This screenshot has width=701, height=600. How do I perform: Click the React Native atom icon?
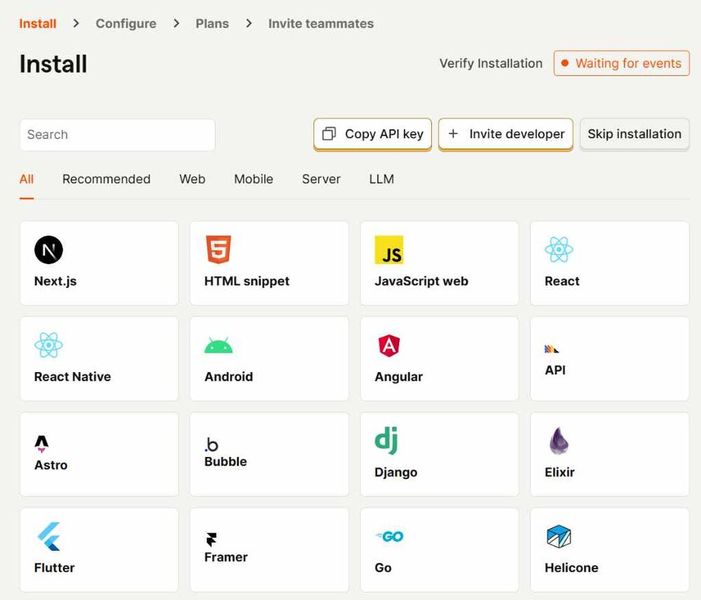[48, 345]
